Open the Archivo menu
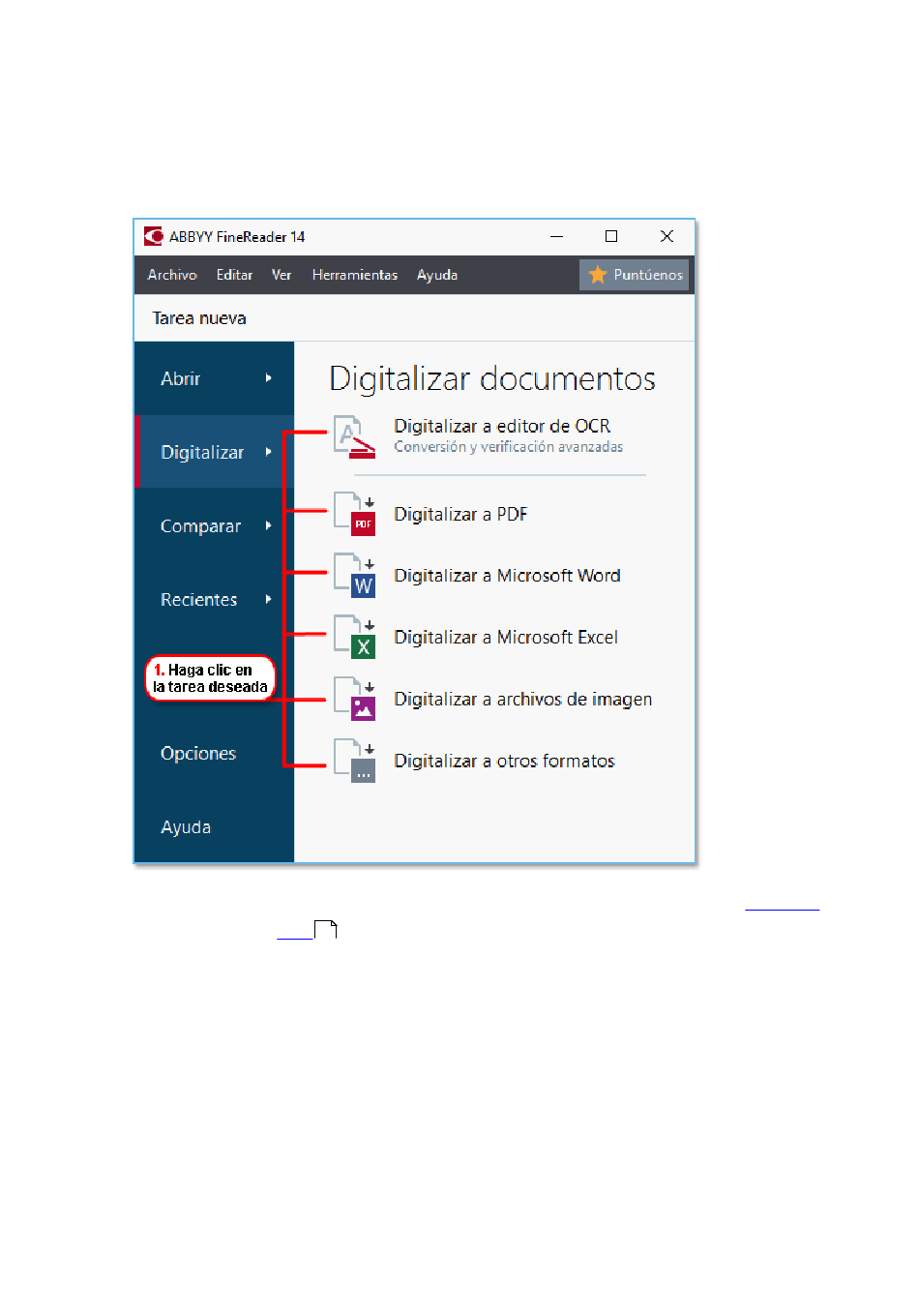 pos(172,275)
